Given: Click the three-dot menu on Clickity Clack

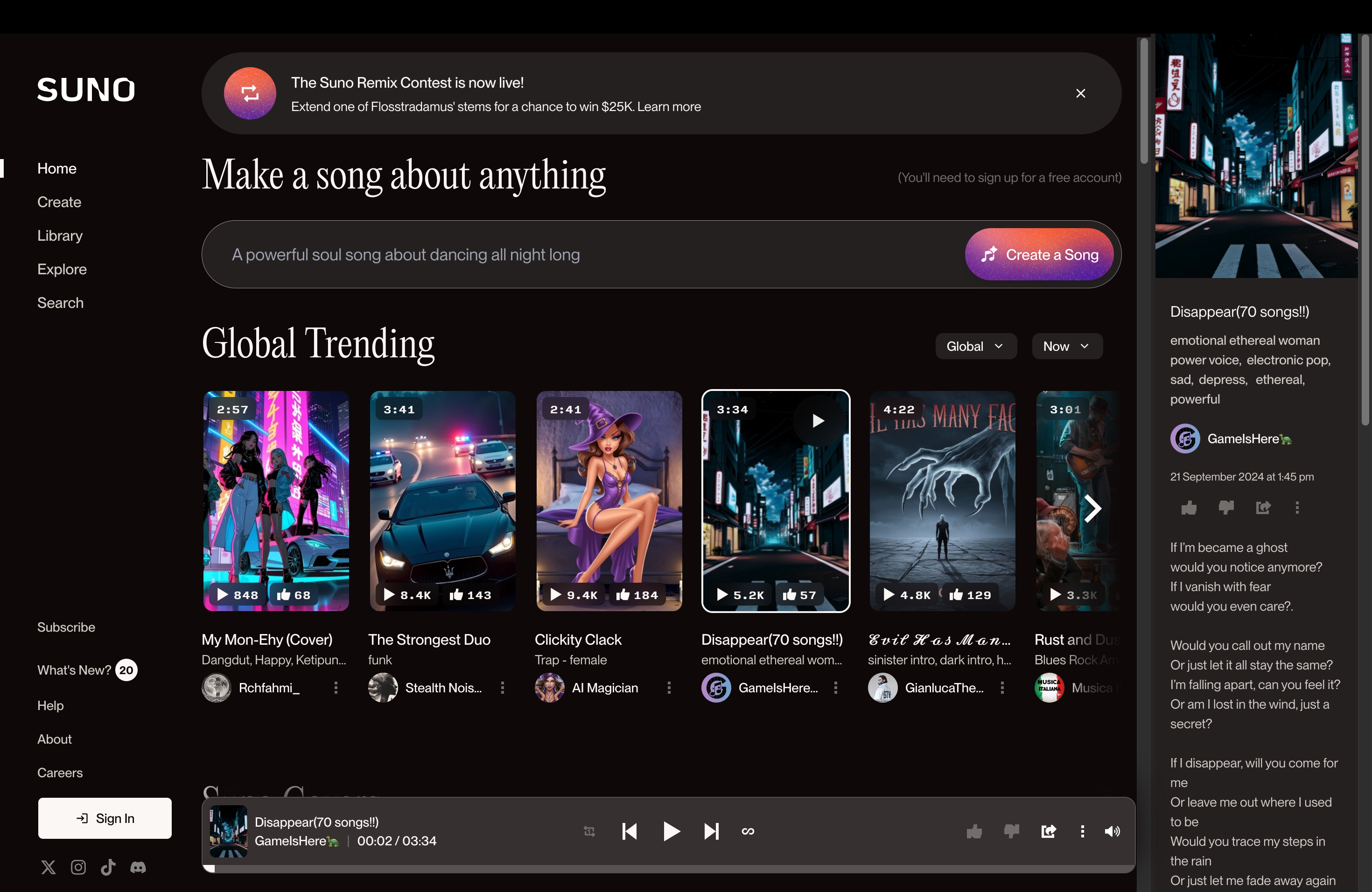Looking at the screenshot, I should (x=669, y=687).
